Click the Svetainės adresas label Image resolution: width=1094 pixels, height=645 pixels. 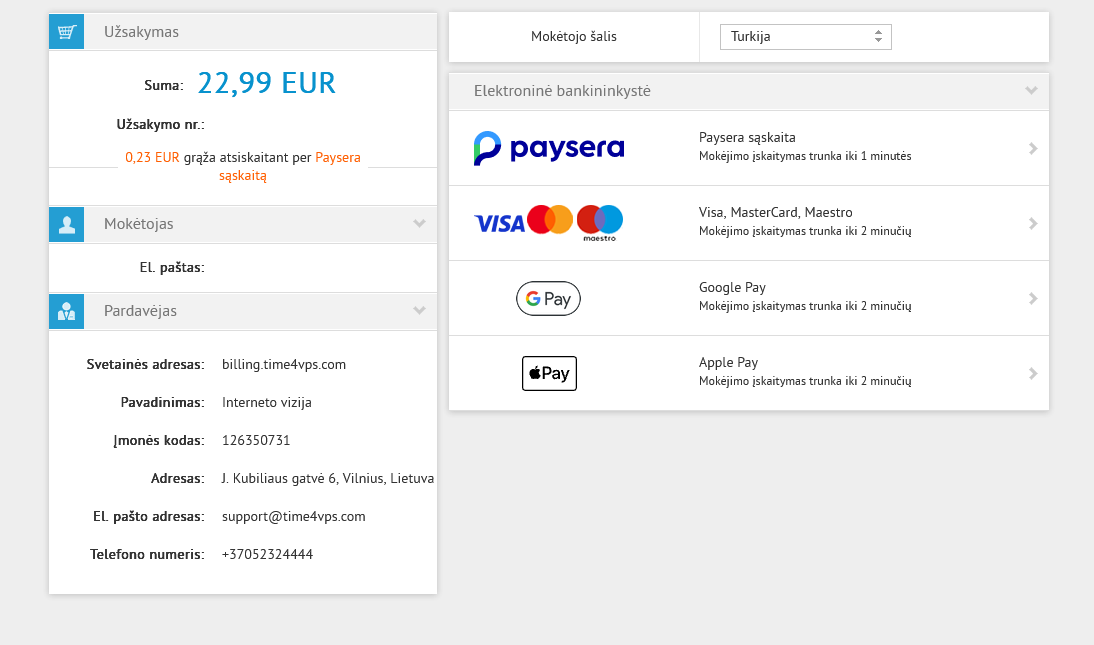point(145,364)
